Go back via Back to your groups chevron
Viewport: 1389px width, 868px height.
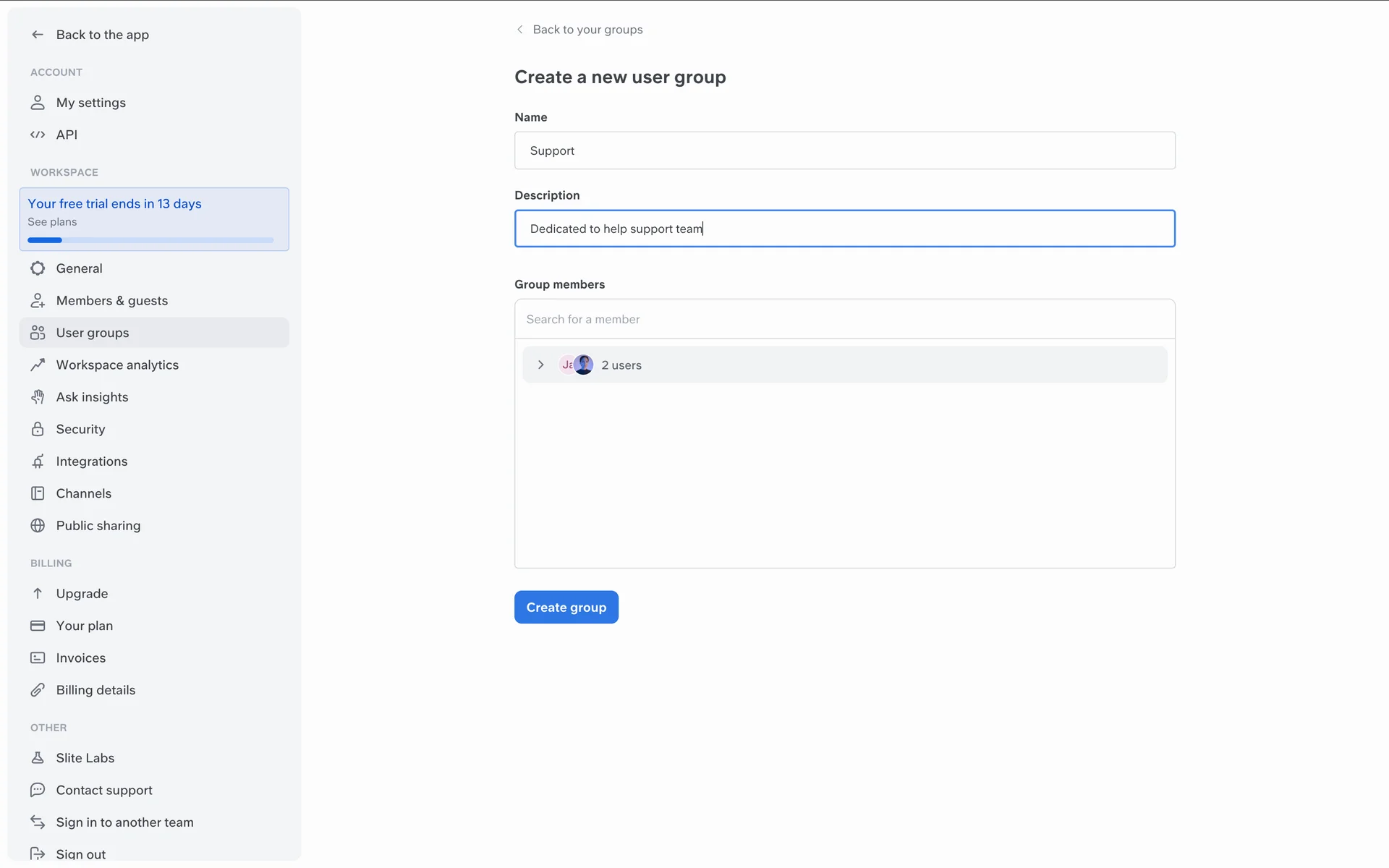pyautogui.click(x=519, y=30)
